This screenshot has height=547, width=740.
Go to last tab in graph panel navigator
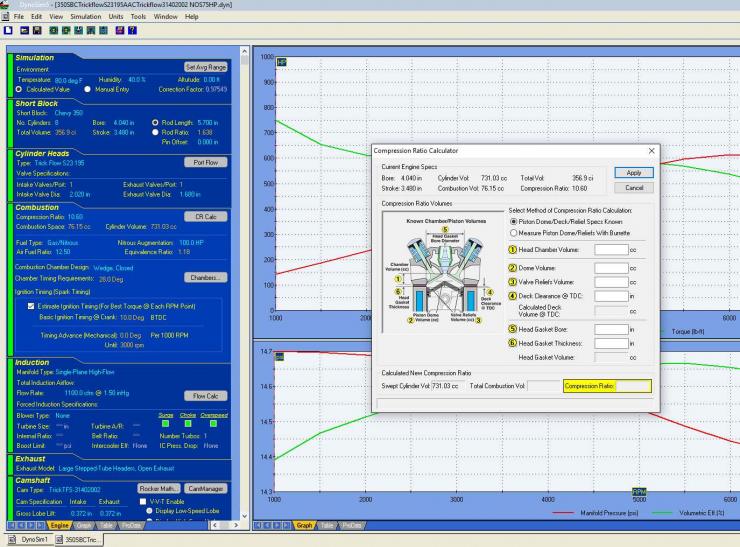286,525
